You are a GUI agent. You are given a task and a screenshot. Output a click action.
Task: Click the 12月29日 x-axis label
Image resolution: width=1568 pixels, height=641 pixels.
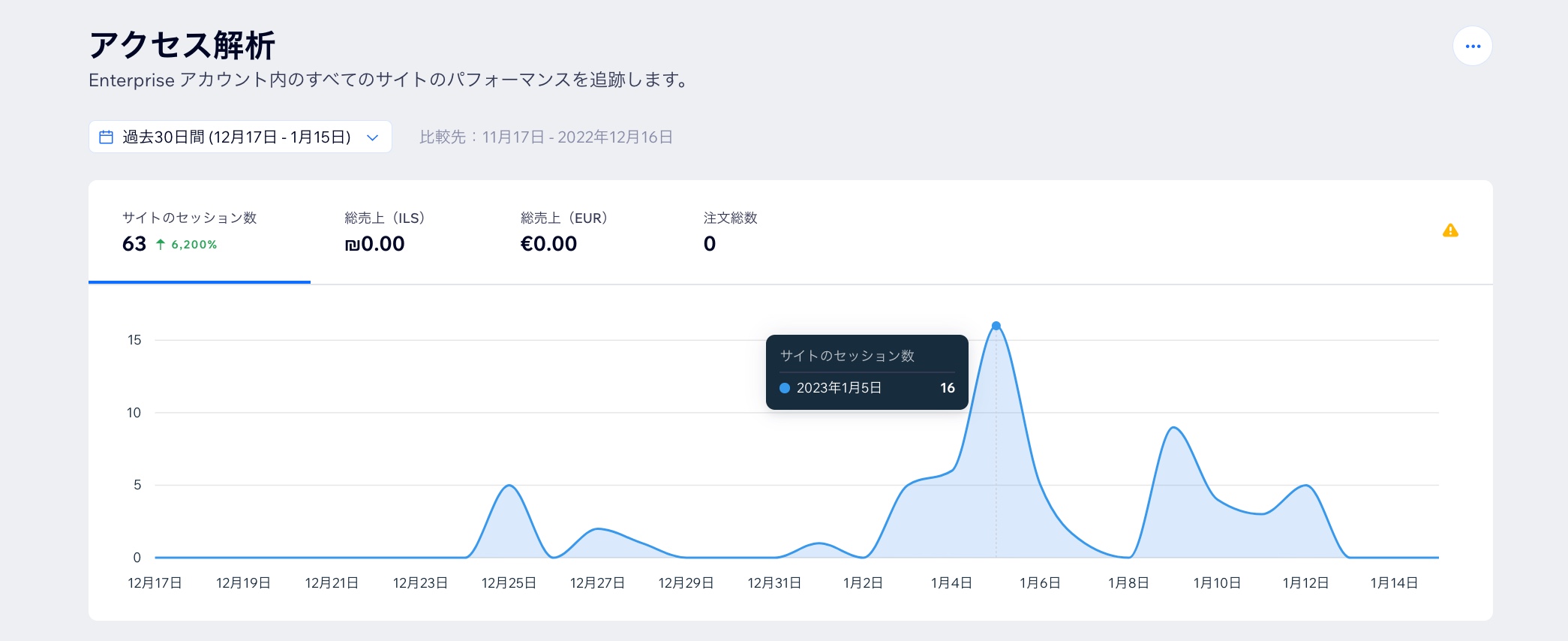click(x=686, y=583)
